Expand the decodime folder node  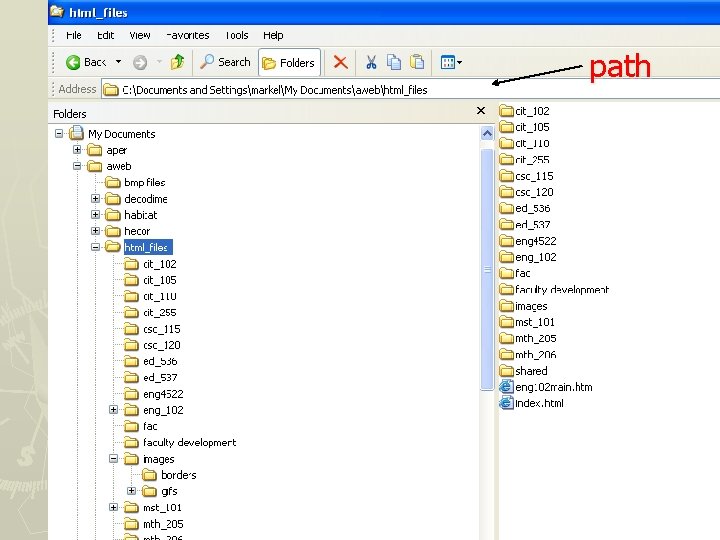click(x=95, y=198)
